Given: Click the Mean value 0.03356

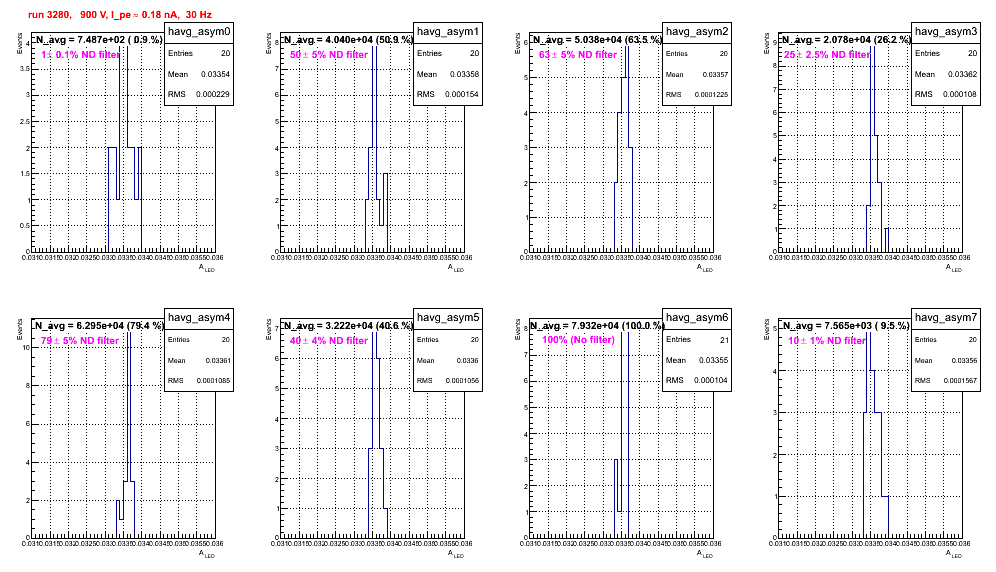Looking at the screenshot, I should (964, 360).
